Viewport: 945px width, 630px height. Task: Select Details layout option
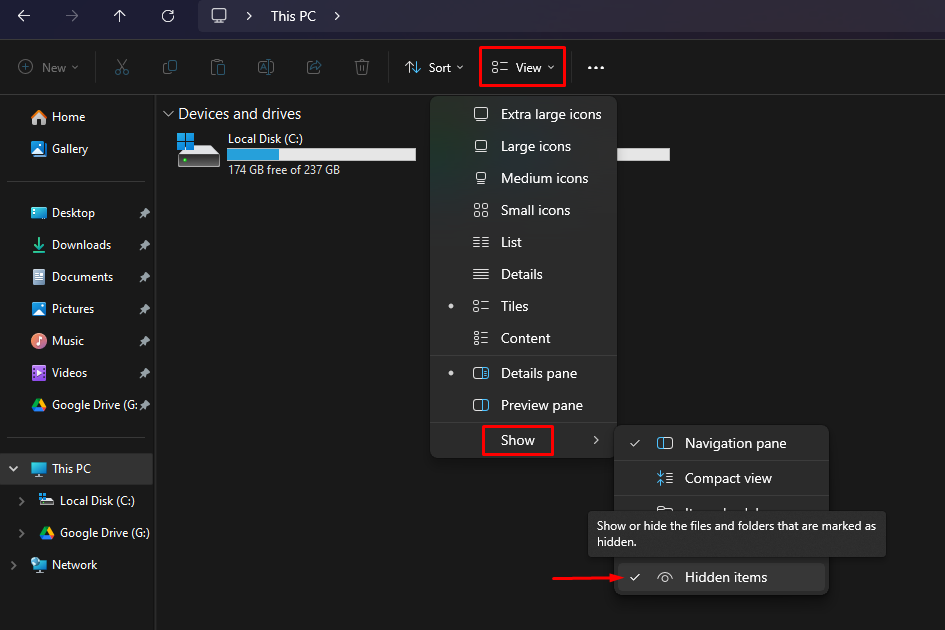pos(524,274)
